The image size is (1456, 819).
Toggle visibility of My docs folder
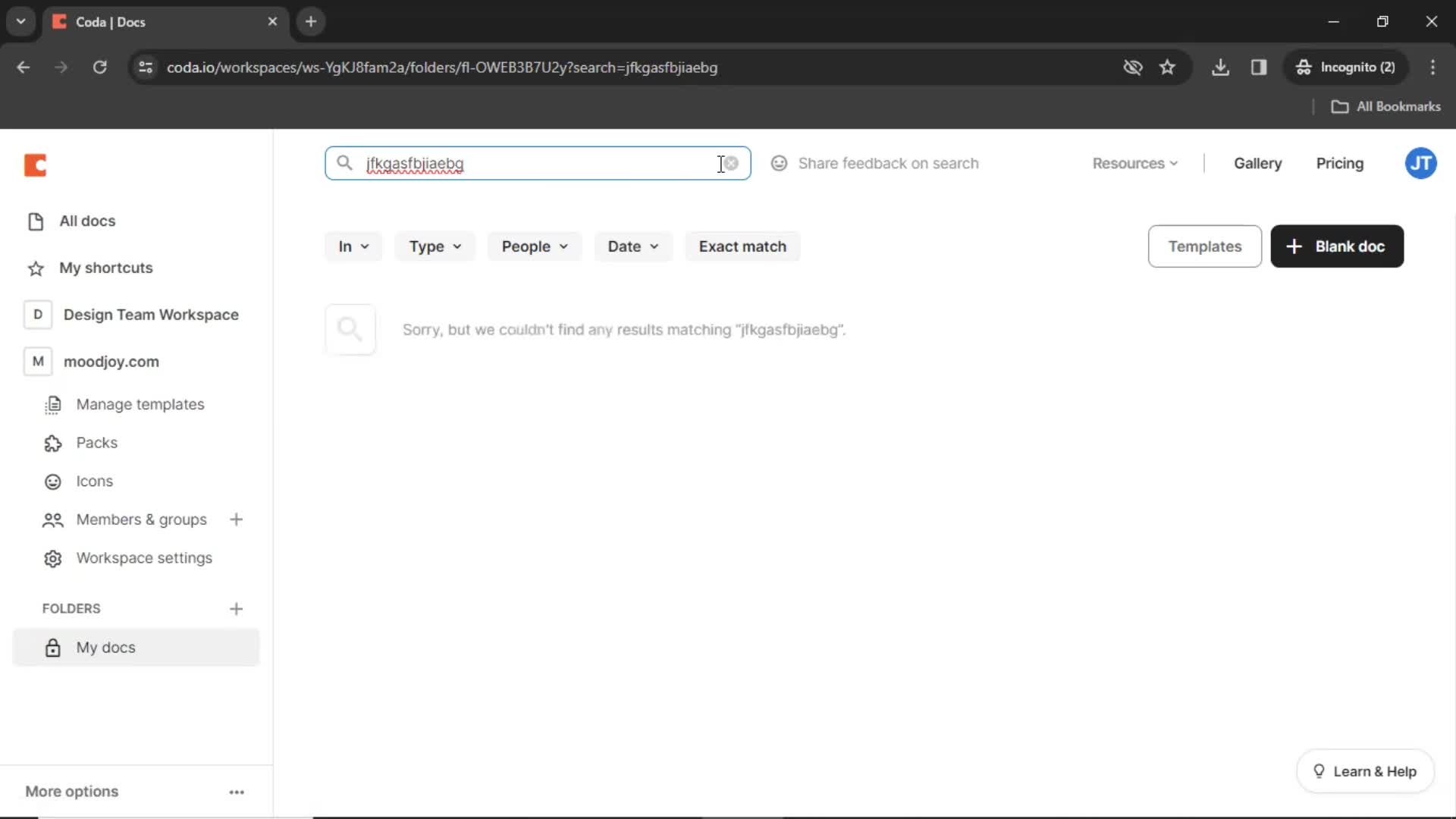(x=52, y=647)
